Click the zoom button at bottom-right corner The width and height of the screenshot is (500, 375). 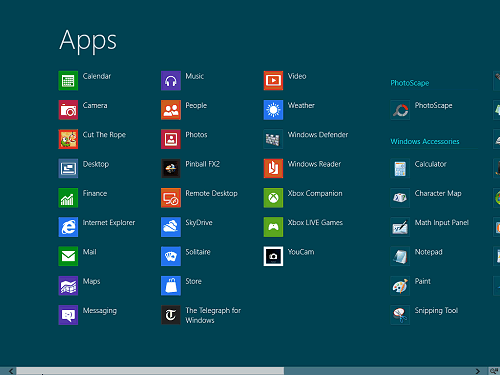[x=494, y=371]
